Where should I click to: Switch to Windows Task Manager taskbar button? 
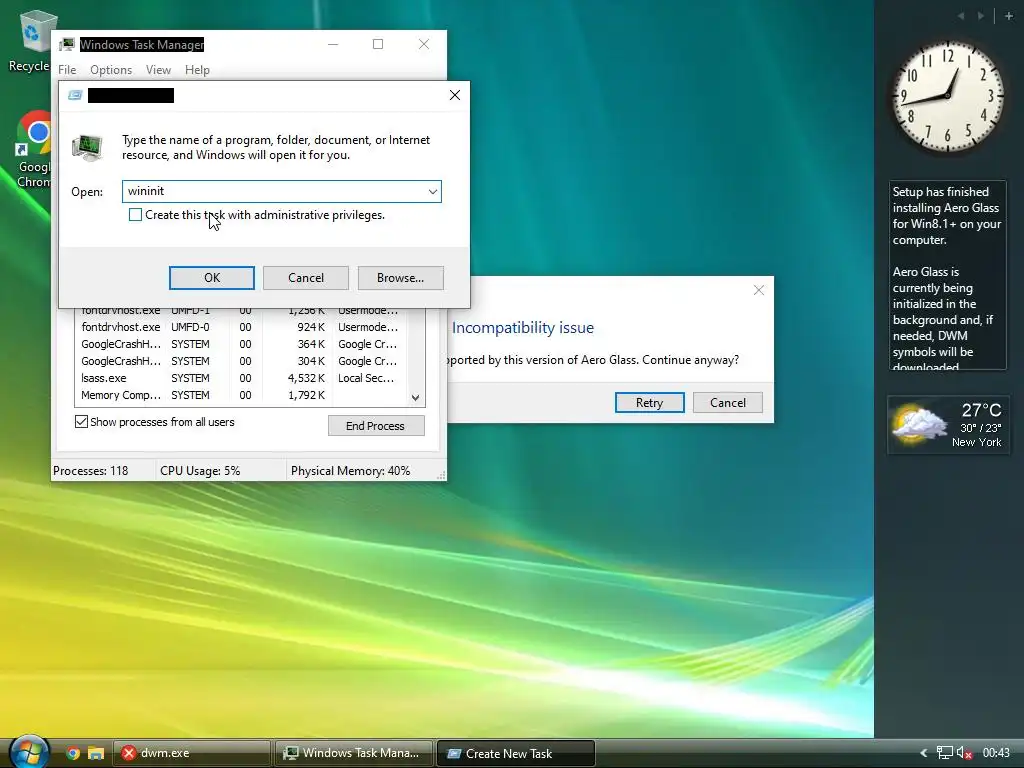[x=353, y=753]
